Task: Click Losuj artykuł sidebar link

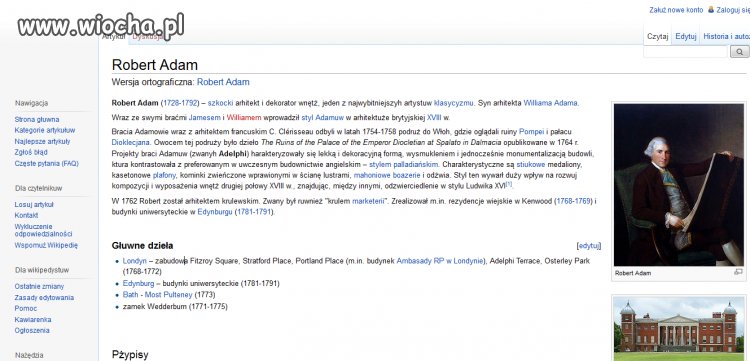Action: coord(34,205)
